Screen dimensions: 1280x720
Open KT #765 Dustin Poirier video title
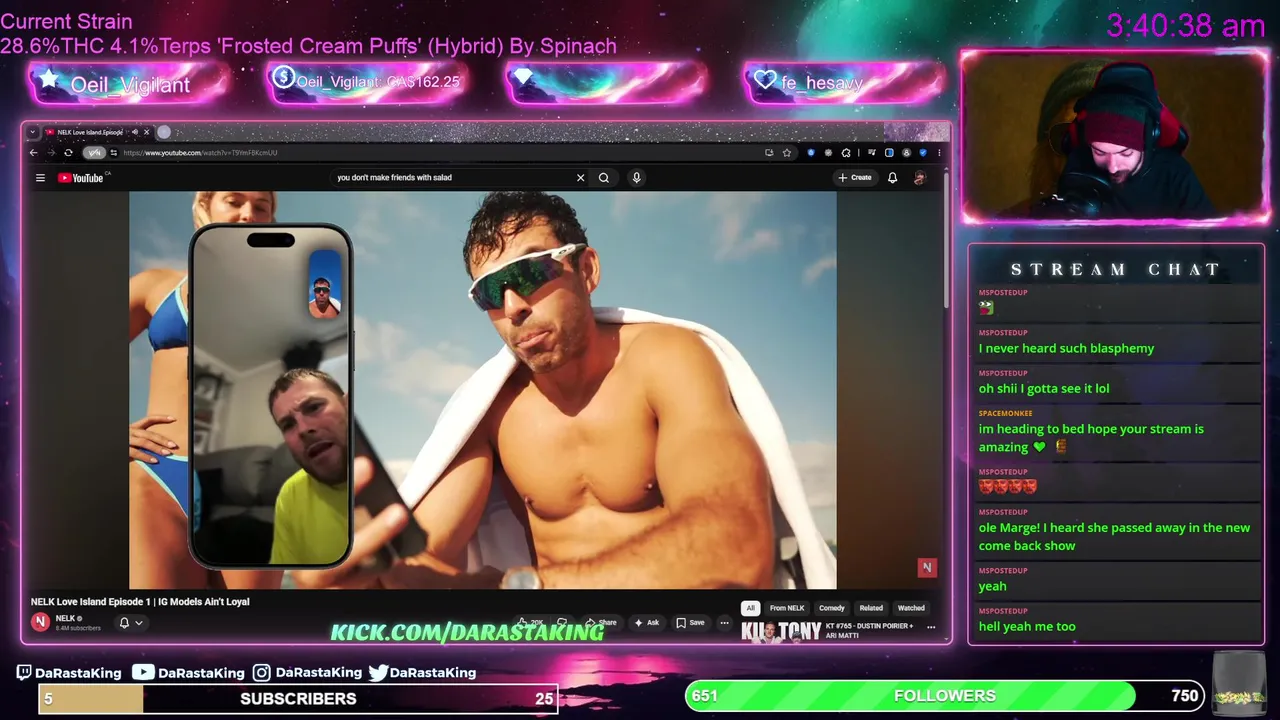(869, 630)
